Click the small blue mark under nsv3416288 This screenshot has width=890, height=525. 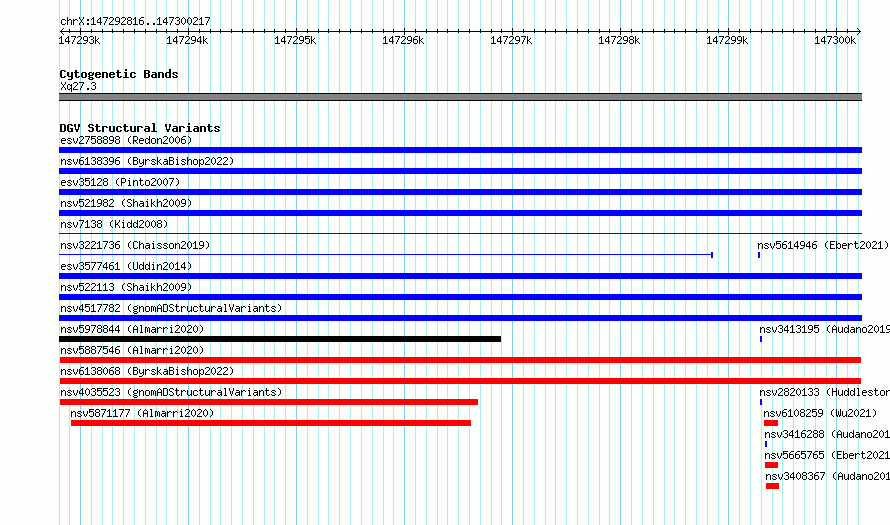point(766,444)
